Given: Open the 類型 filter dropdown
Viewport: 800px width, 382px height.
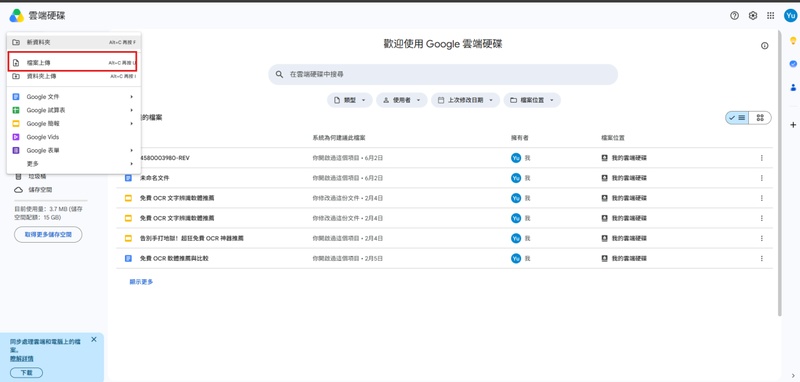Looking at the screenshot, I should [349, 100].
